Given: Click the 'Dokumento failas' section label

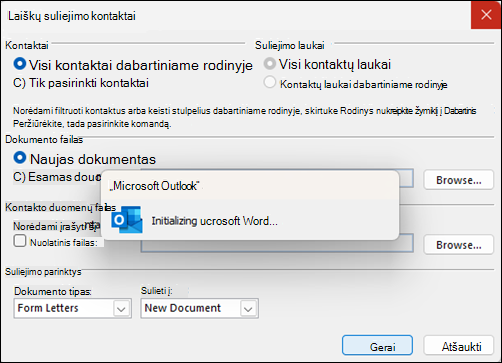Looking at the screenshot, I should pos(44,139).
